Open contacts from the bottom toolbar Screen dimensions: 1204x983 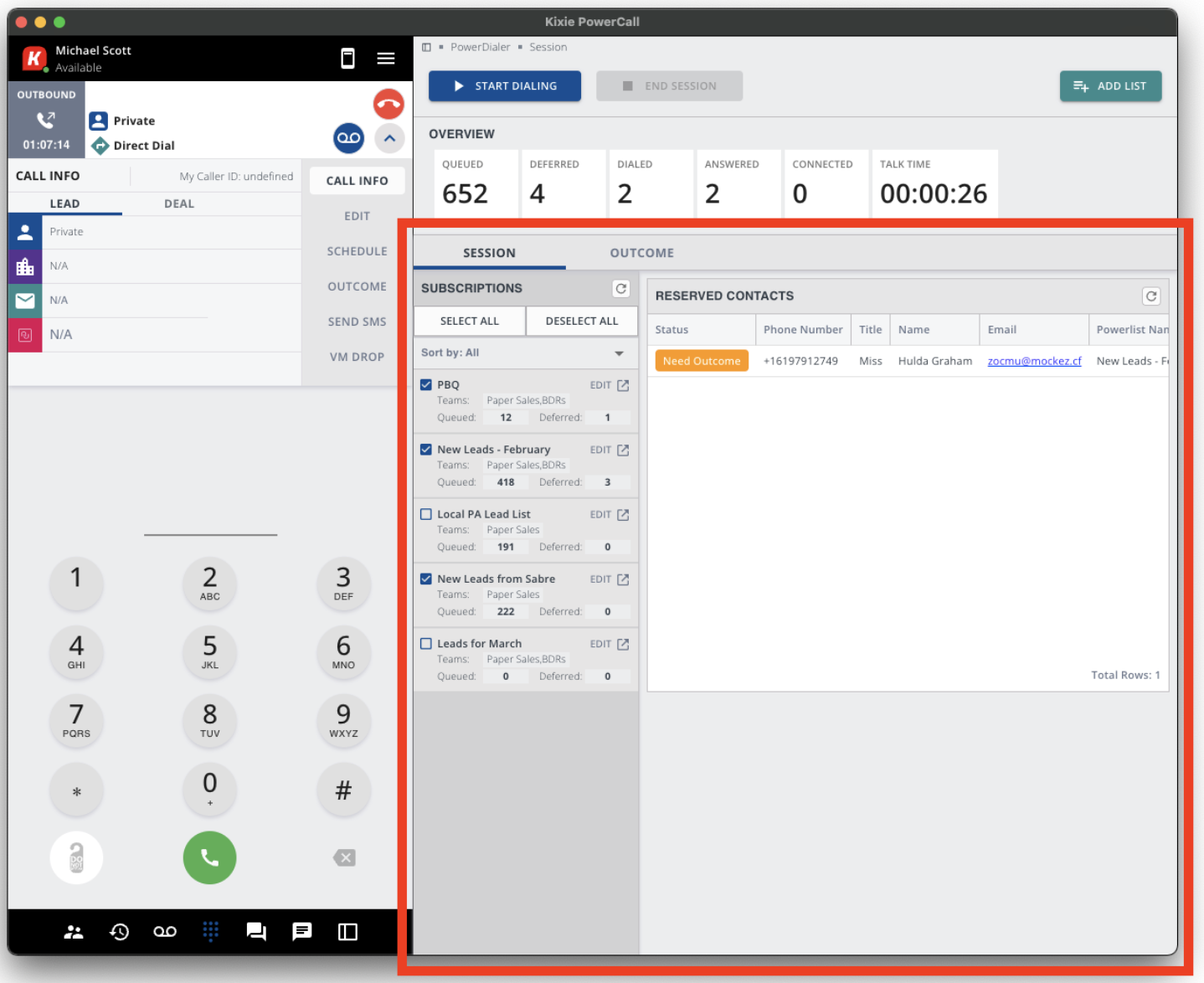click(x=74, y=931)
